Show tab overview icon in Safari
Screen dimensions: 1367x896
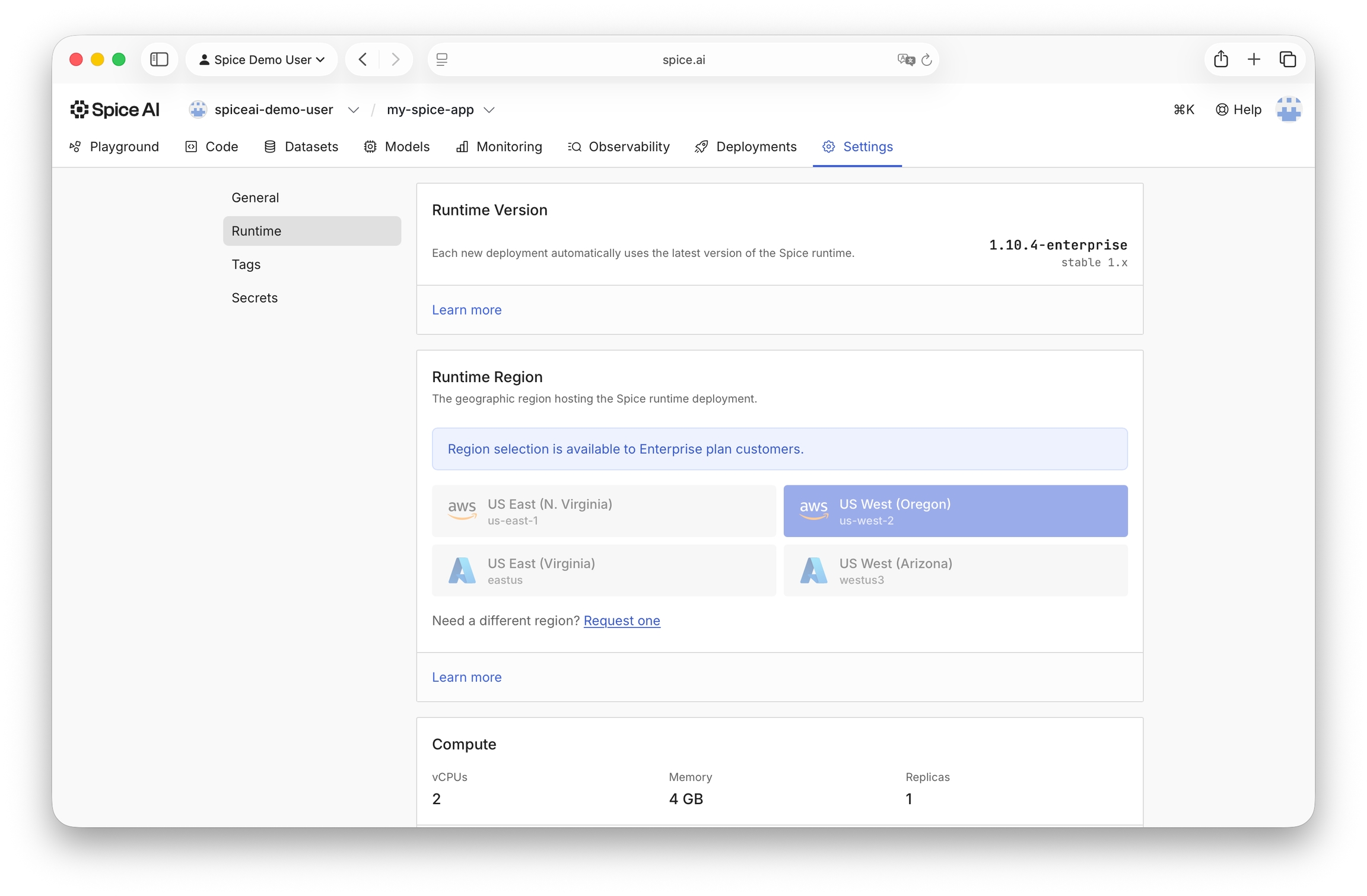coord(1287,59)
